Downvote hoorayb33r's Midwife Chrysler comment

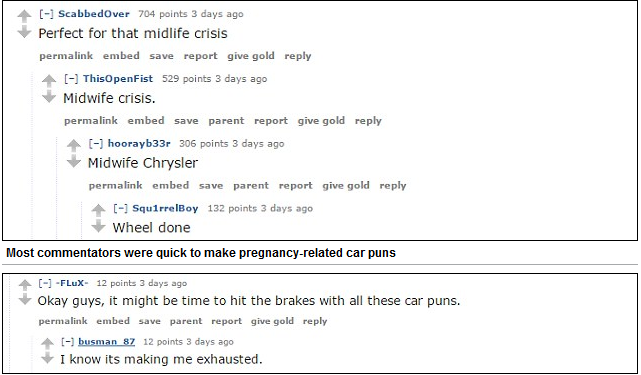coord(74,162)
